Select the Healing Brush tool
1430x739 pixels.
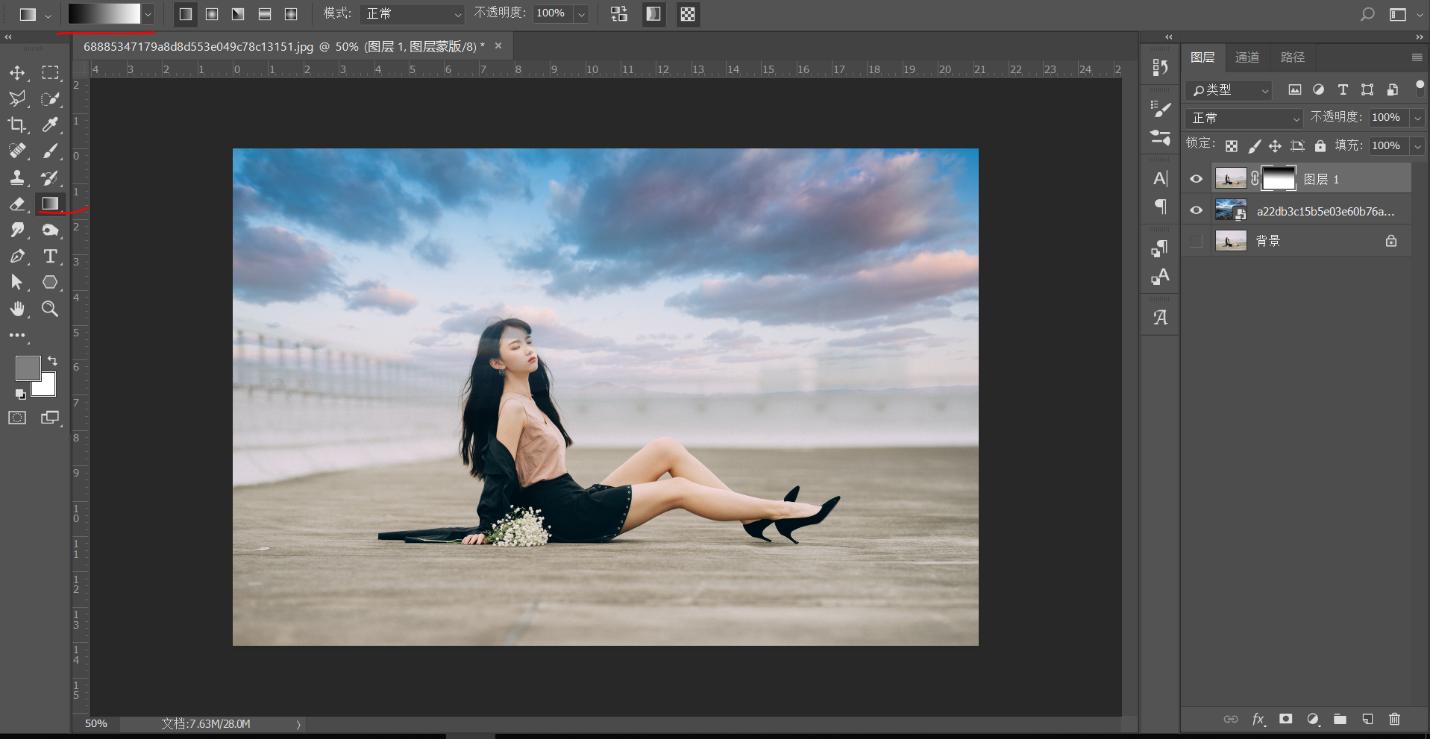tap(18, 150)
